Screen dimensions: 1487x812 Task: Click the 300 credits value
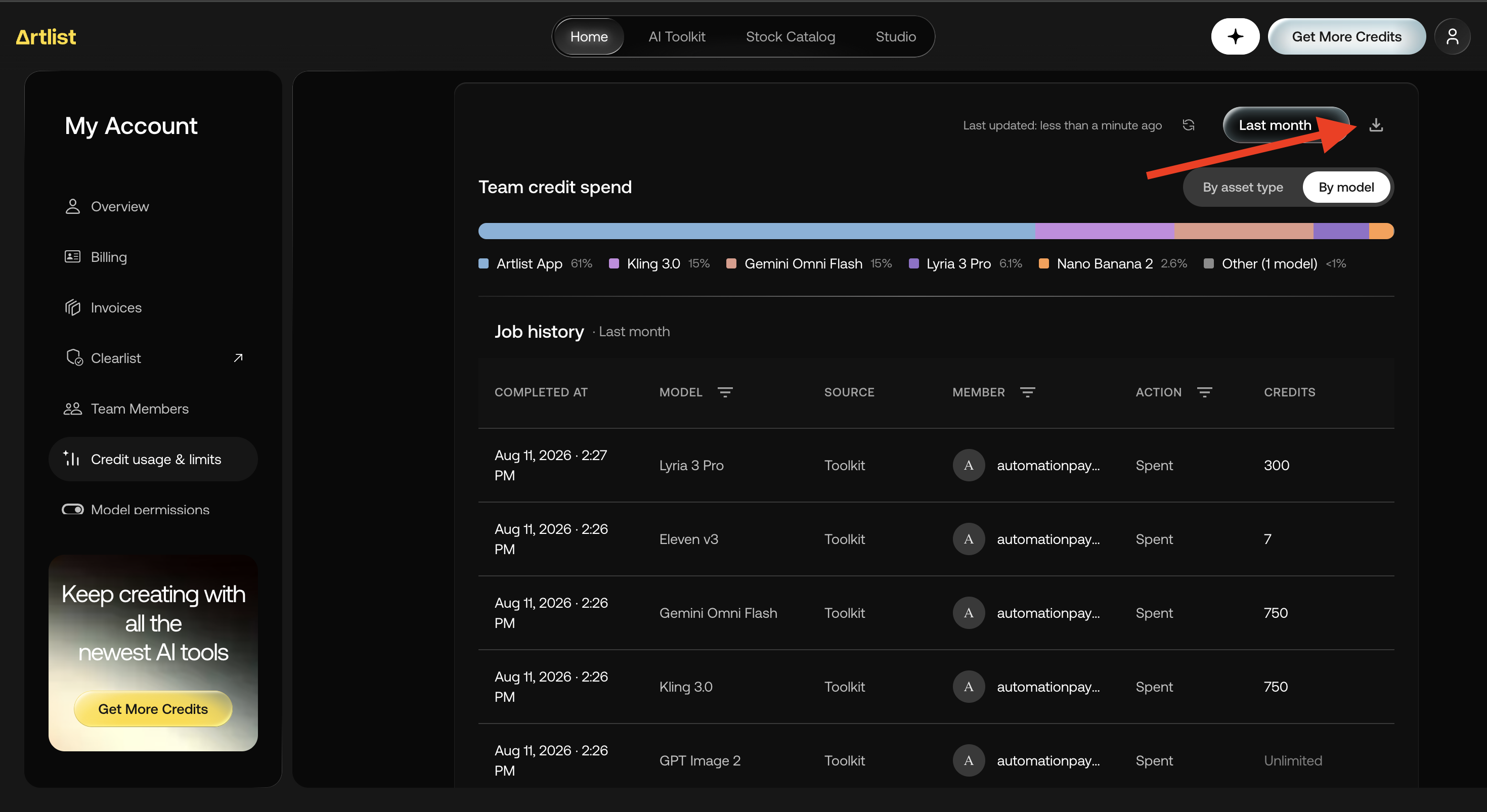[1276, 465]
